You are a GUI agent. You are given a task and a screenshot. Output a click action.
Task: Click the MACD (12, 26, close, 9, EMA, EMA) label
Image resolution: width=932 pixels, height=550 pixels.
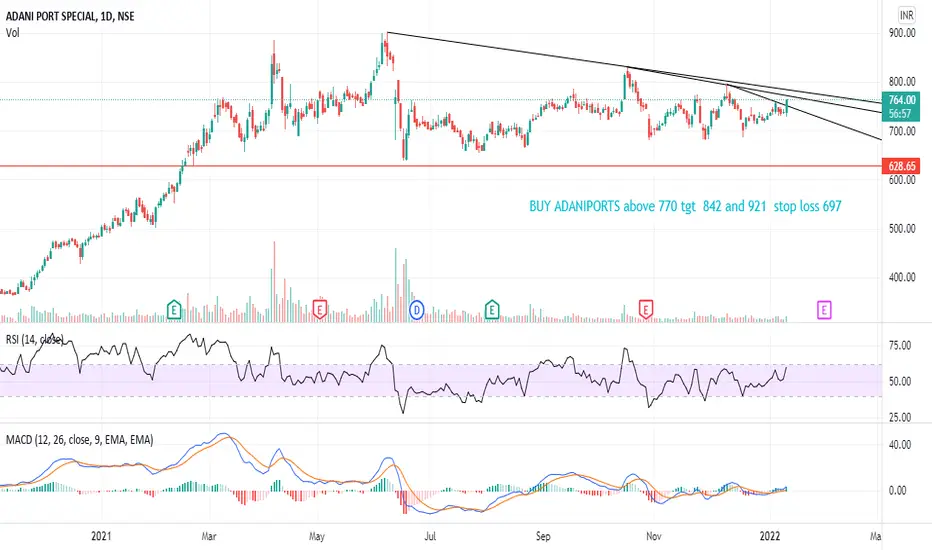click(80, 440)
